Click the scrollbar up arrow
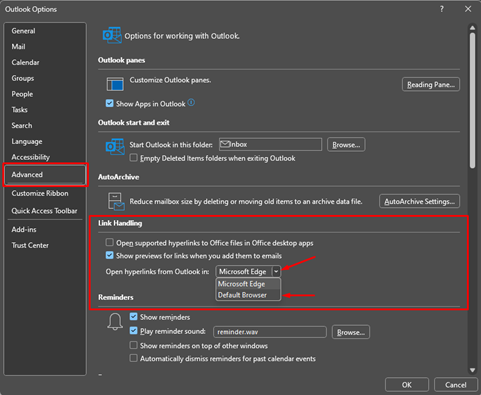 472,28
